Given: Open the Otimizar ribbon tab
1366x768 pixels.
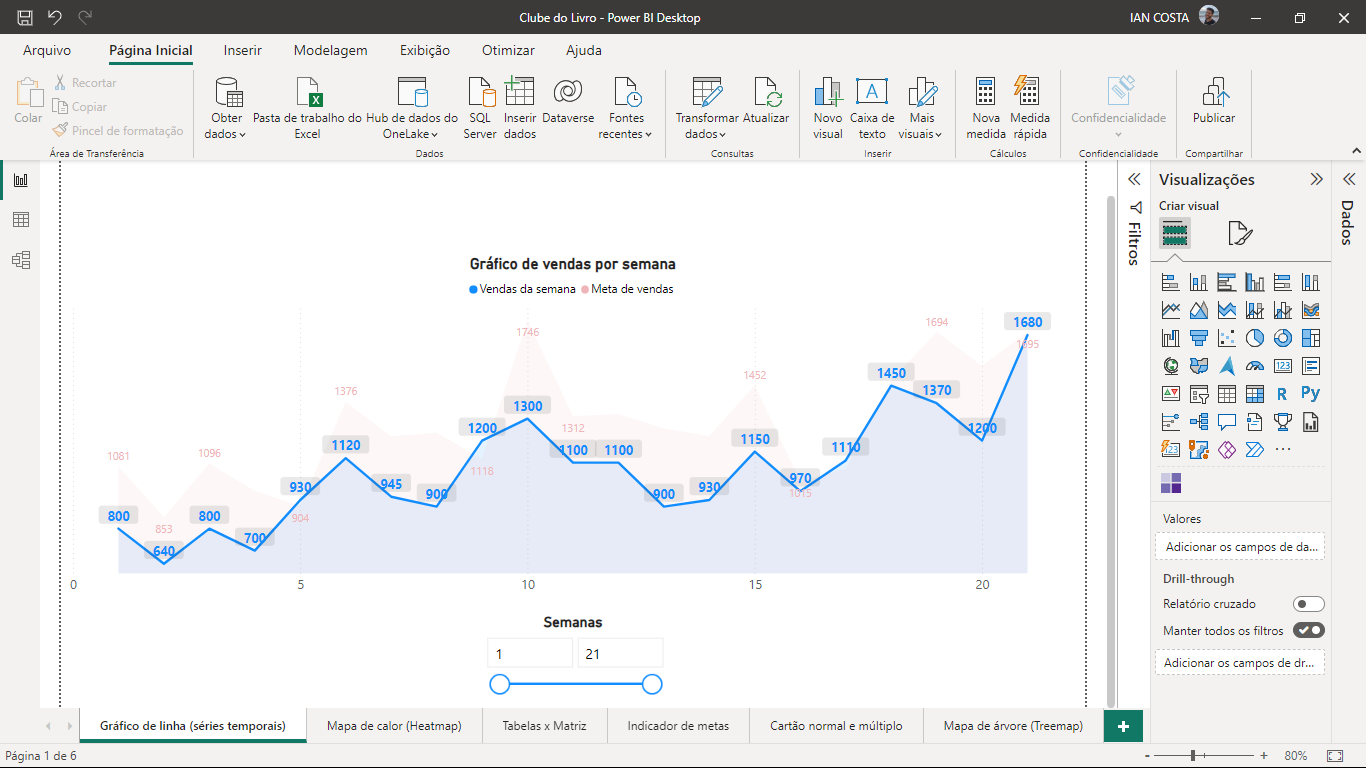Looking at the screenshot, I should 508,50.
